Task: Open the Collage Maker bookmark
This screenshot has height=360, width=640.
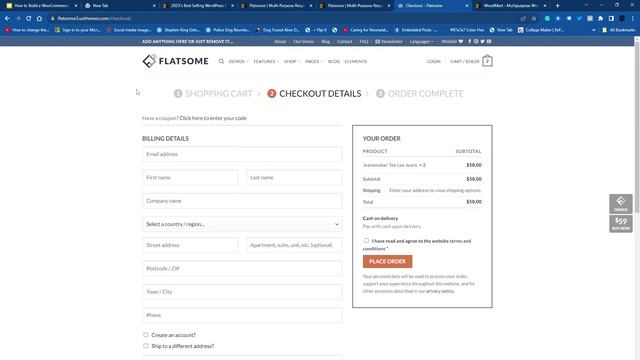Action: 541,30
